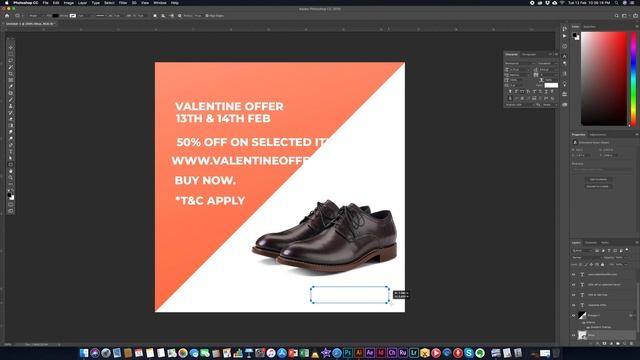This screenshot has width=640, height=360.
Task: Select the Rectangular Marquee tool
Action: (x=11, y=54)
